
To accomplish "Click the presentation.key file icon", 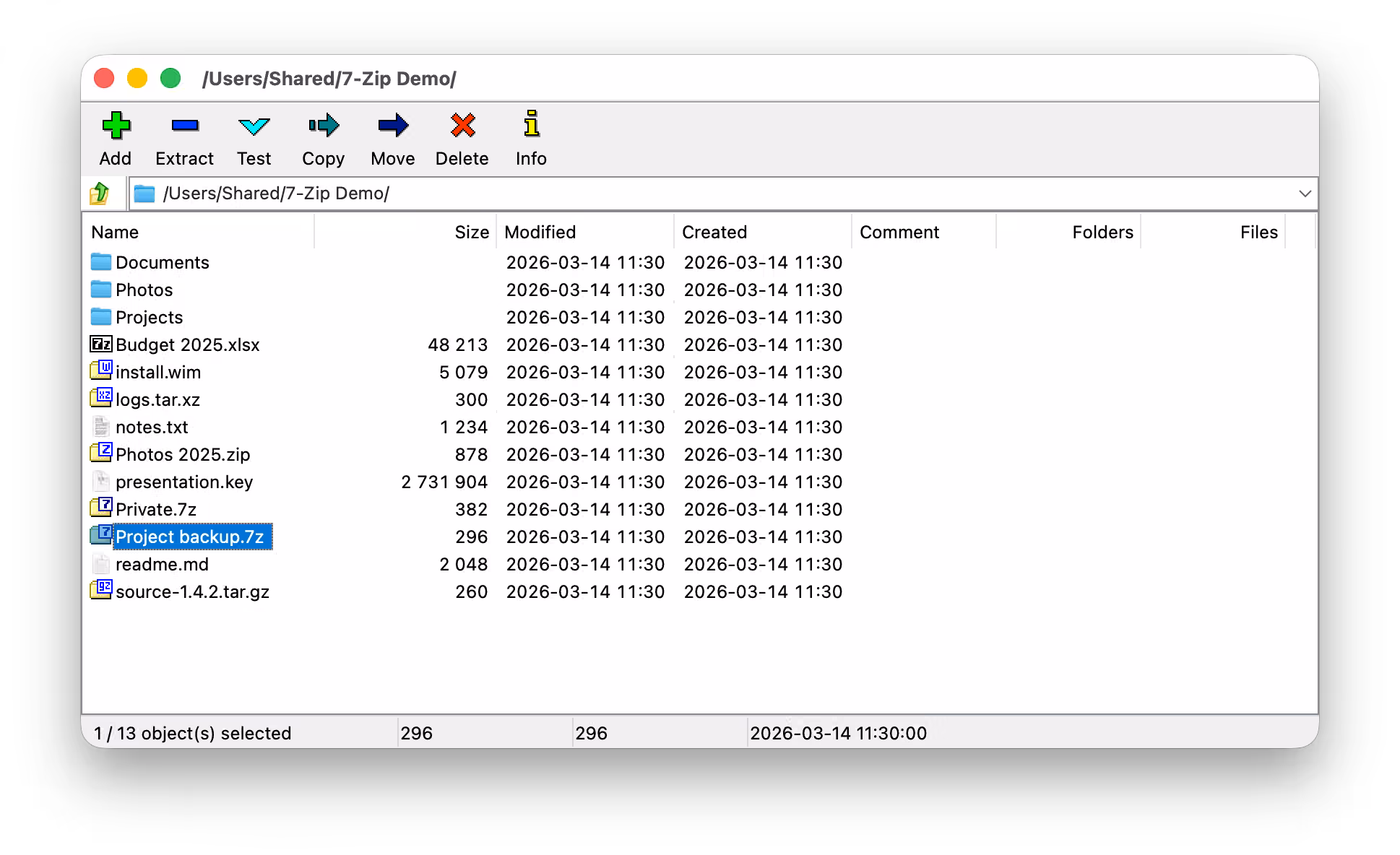I will click(x=101, y=481).
